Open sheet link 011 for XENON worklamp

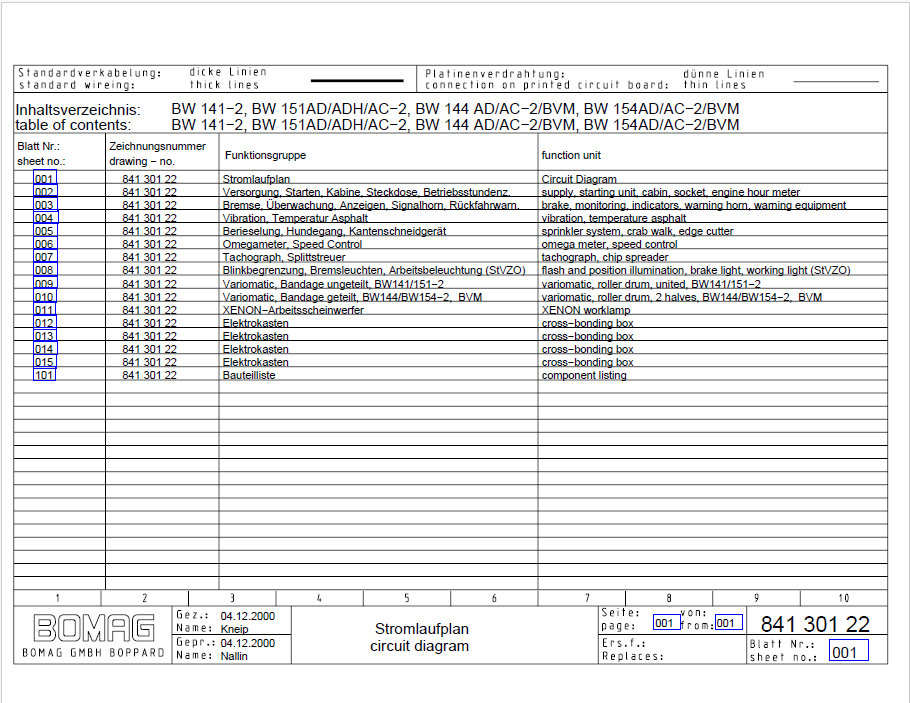45,309
